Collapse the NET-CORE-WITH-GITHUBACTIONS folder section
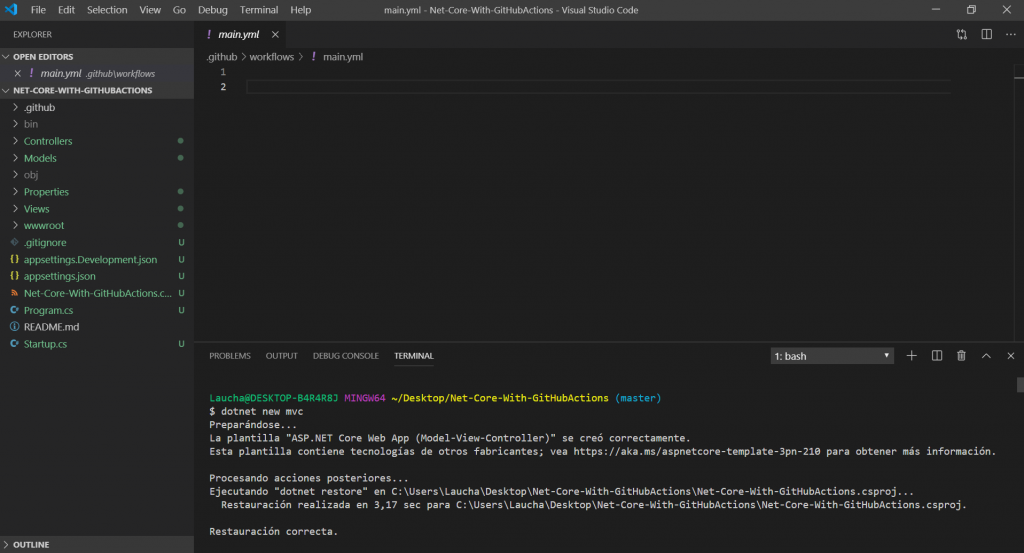The height and width of the screenshot is (553, 1024). click(6, 91)
